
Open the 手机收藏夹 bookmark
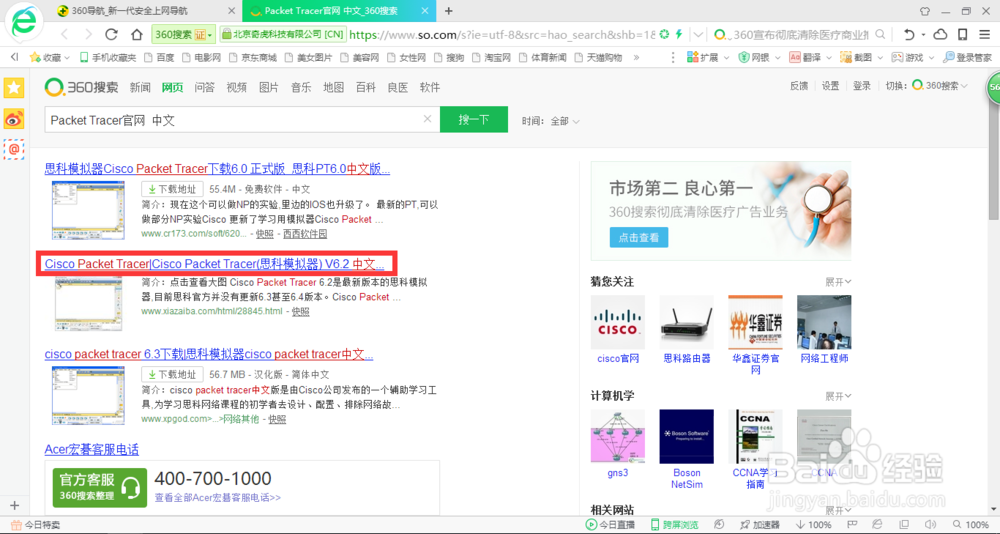click(108, 57)
